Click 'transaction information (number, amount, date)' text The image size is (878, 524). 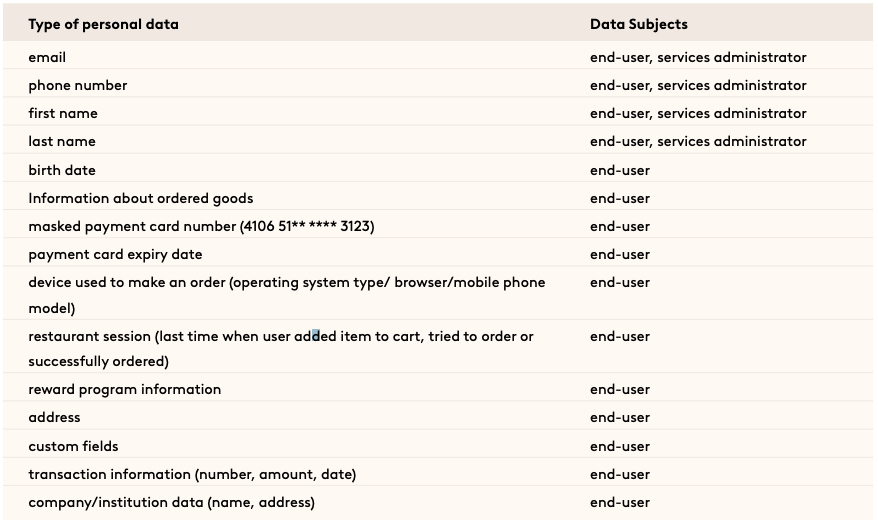tap(192, 474)
